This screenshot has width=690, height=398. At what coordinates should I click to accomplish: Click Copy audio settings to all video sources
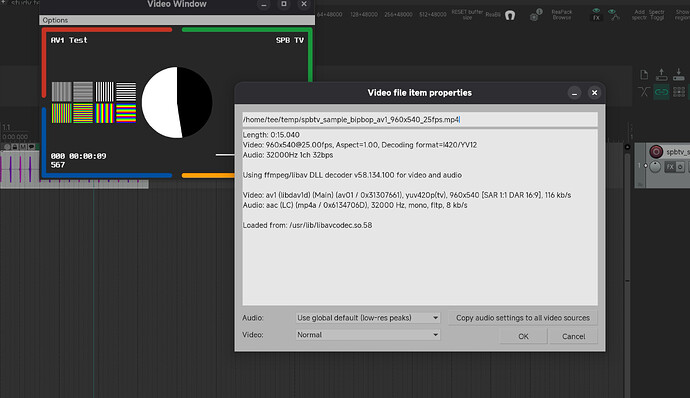[523, 318]
